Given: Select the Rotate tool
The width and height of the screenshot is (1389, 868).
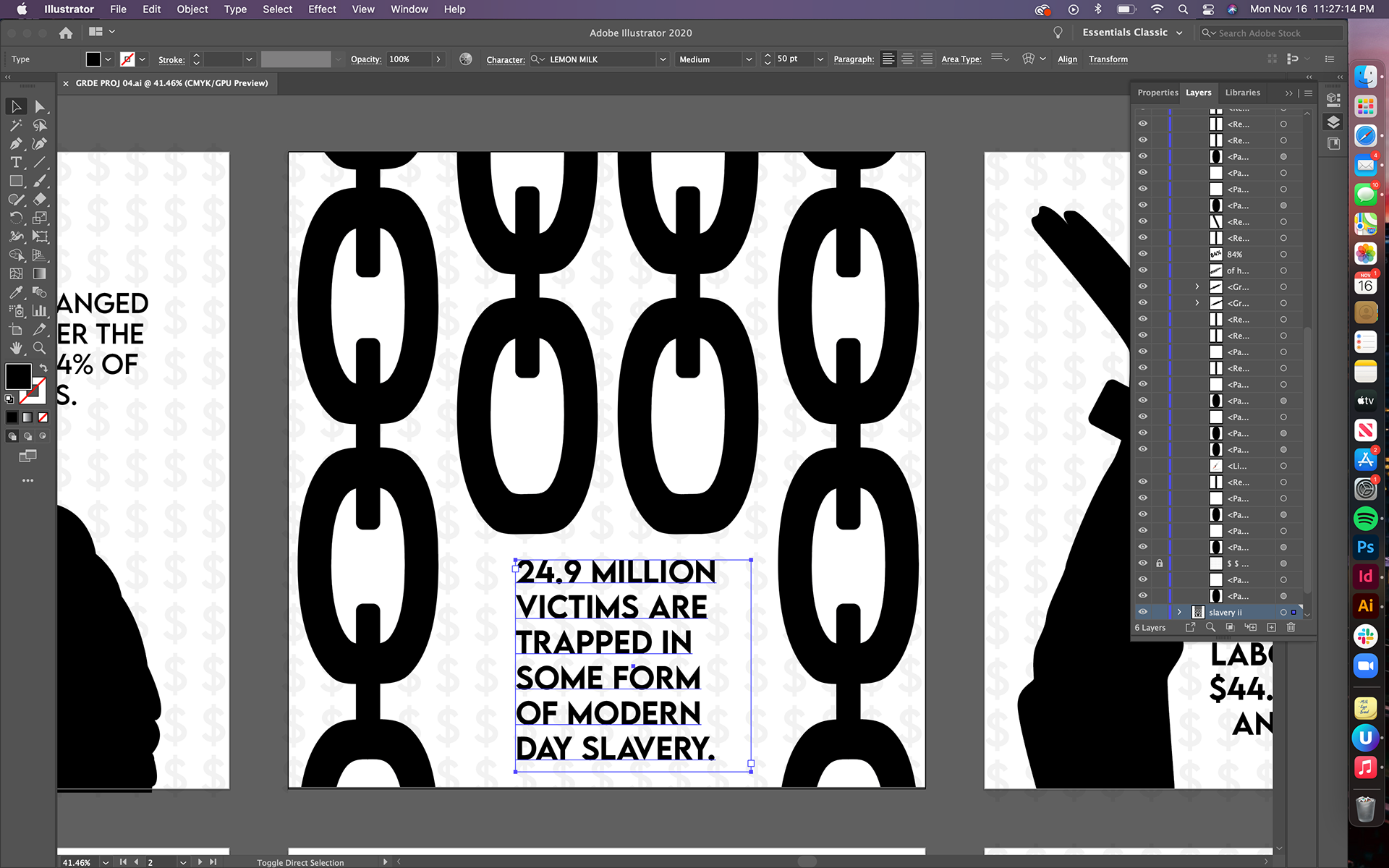Looking at the screenshot, I should pos(16,218).
